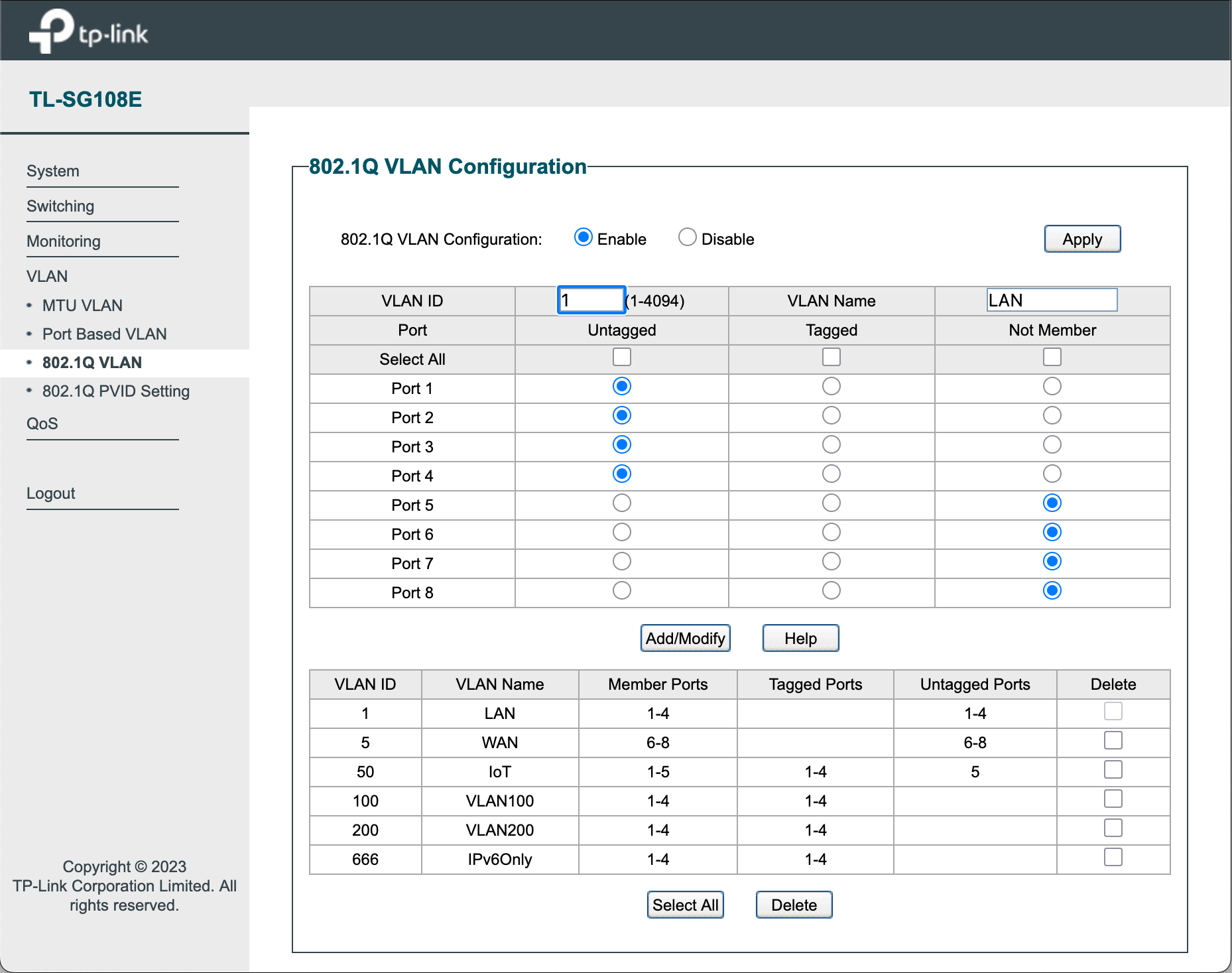Set Port 1 to Not Member
The height and width of the screenshot is (973, 1232).
(x=1052, y=387)
